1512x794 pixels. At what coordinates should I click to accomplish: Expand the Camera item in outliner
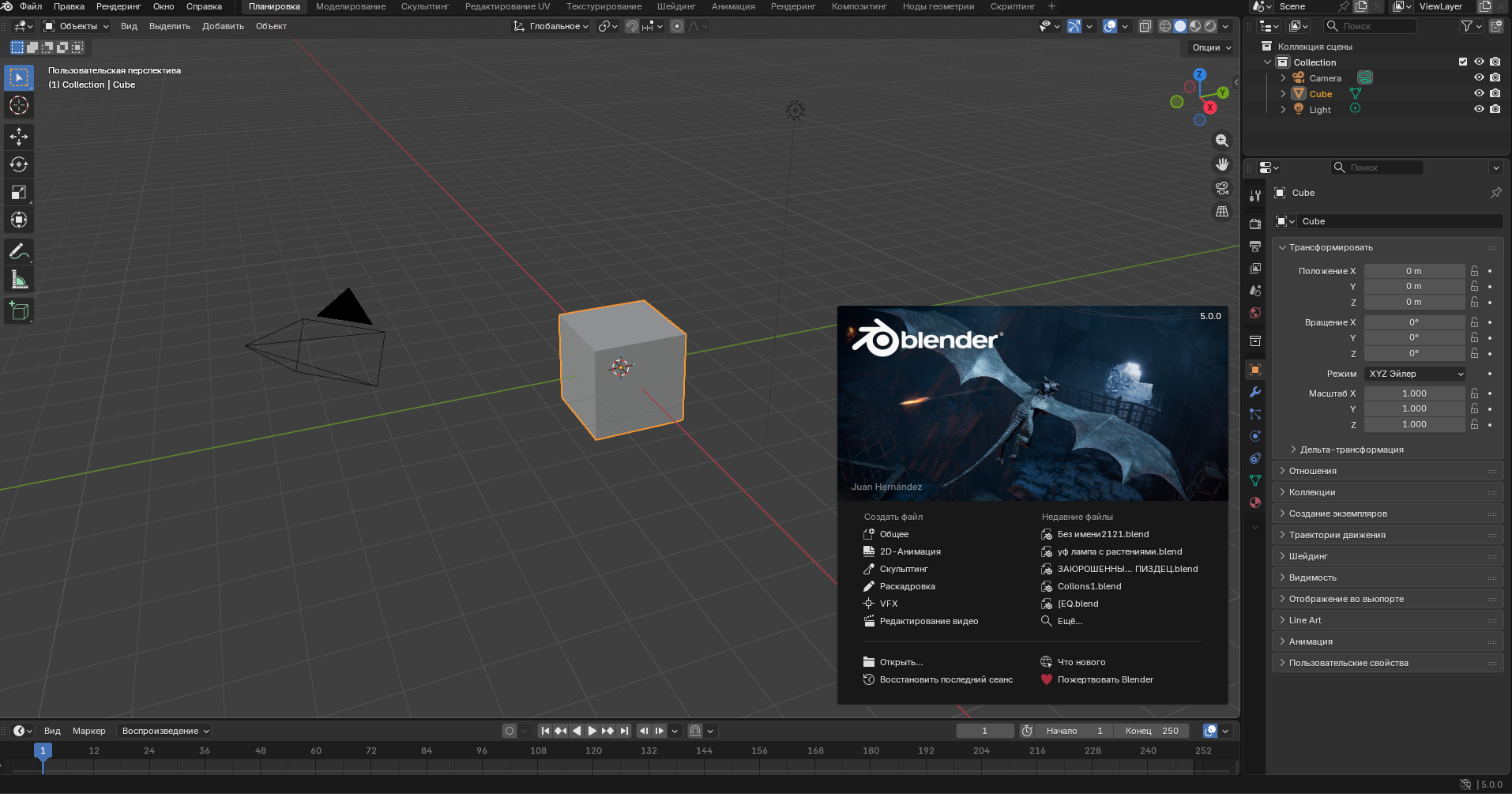pos(1283,78)
